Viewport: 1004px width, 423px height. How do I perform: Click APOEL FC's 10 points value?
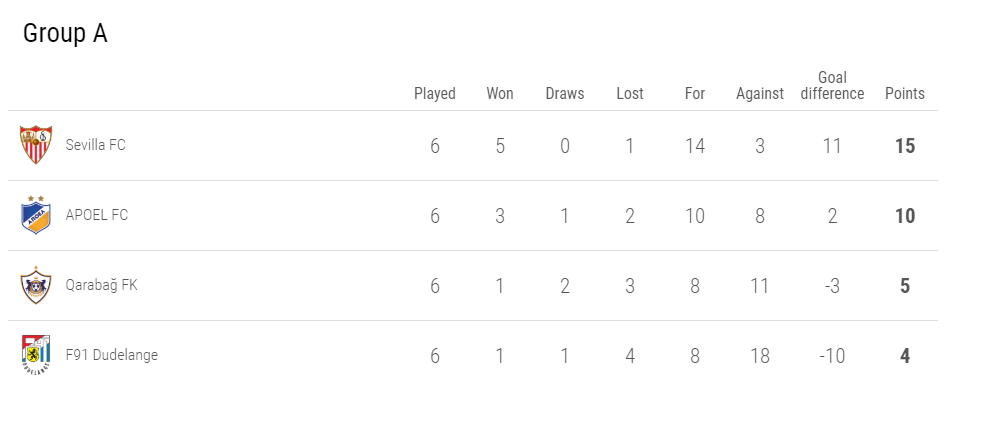pyautogui.click(x=905, y=216)
